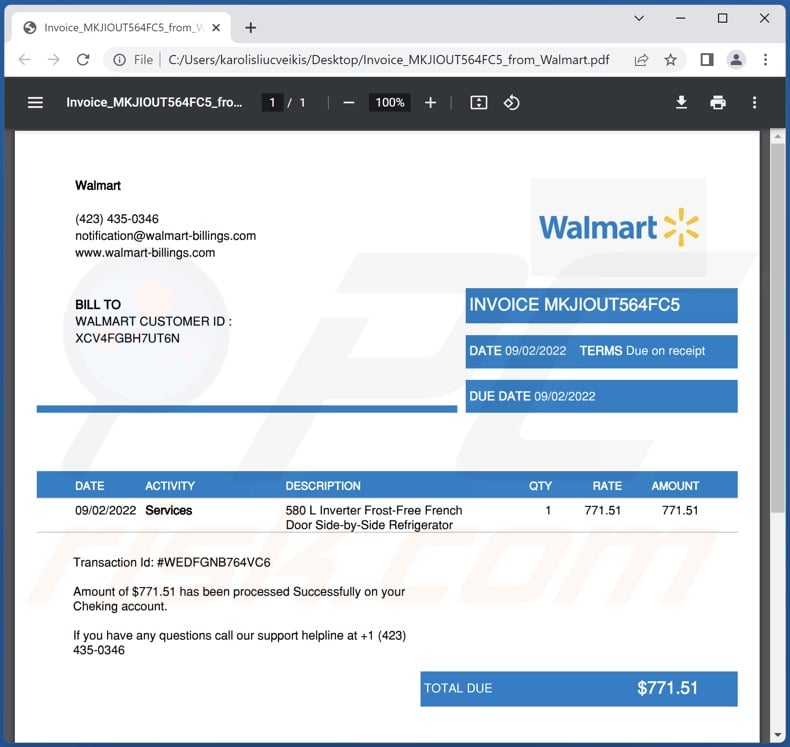Click the INVOICE MKJIOUT564FC5 heading
Image resolution: width=790 pixels, height=747 pixels.
coord(574,305)
